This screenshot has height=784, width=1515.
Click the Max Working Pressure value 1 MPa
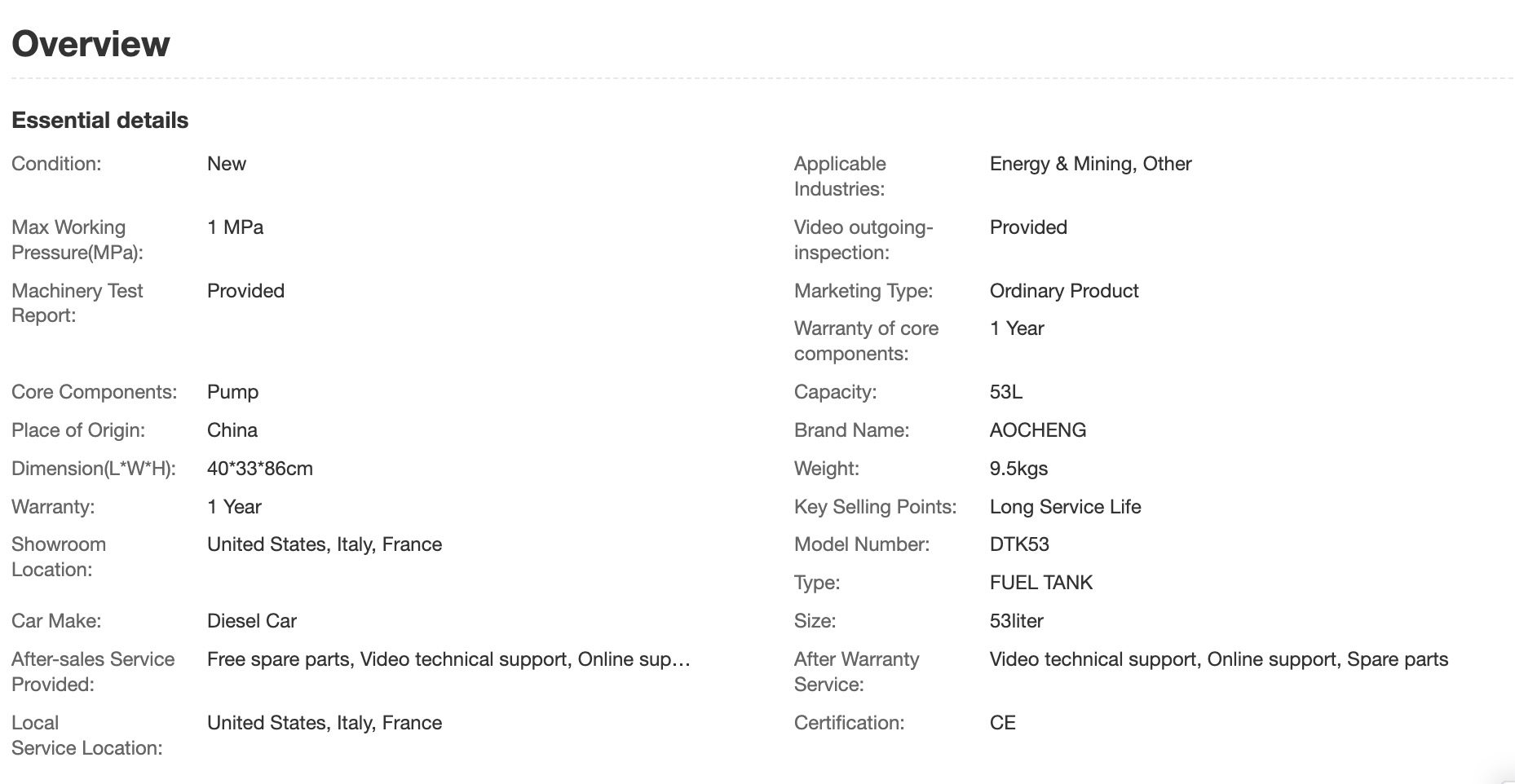[235, 227]
